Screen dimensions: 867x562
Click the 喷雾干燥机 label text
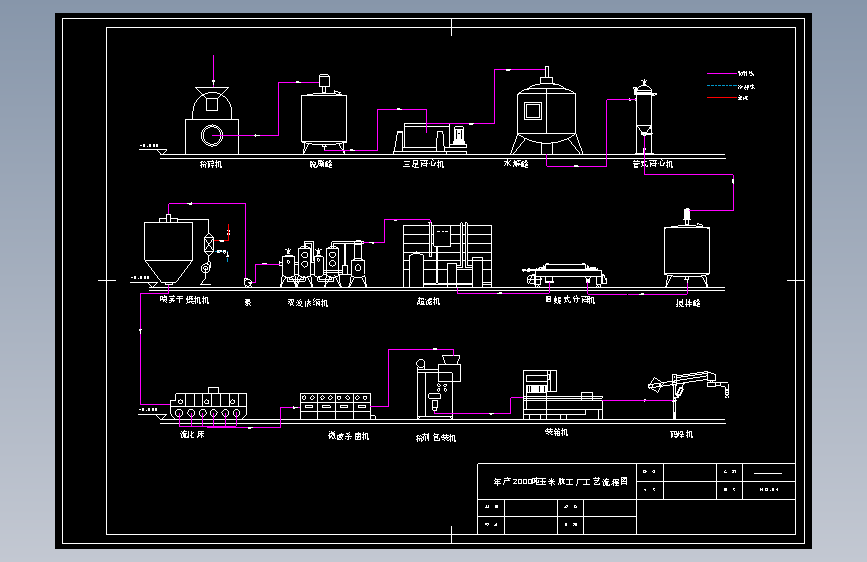coord(184,300)
